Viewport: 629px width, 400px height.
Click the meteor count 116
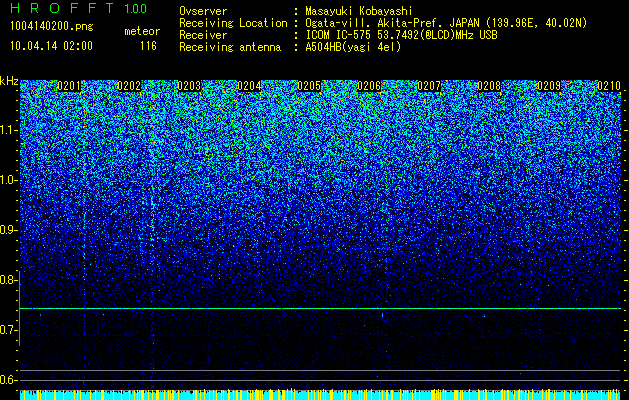(x=148, y=46)
